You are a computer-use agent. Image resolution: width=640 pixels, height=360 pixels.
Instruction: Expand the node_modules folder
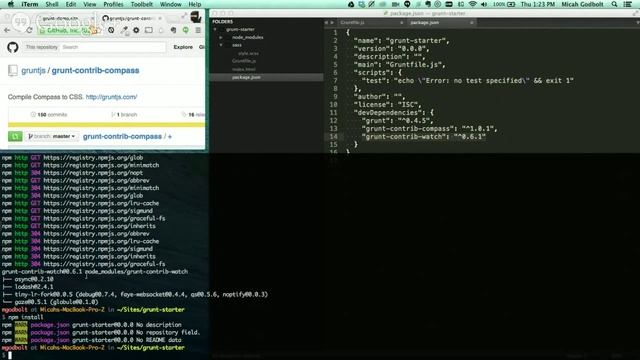point(221,37)
